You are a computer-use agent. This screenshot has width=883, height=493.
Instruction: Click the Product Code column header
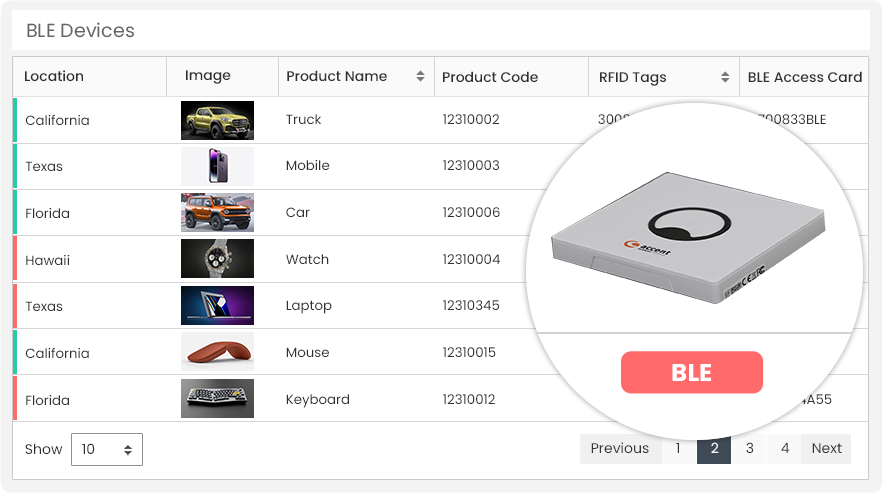click(x=490, y=77)
